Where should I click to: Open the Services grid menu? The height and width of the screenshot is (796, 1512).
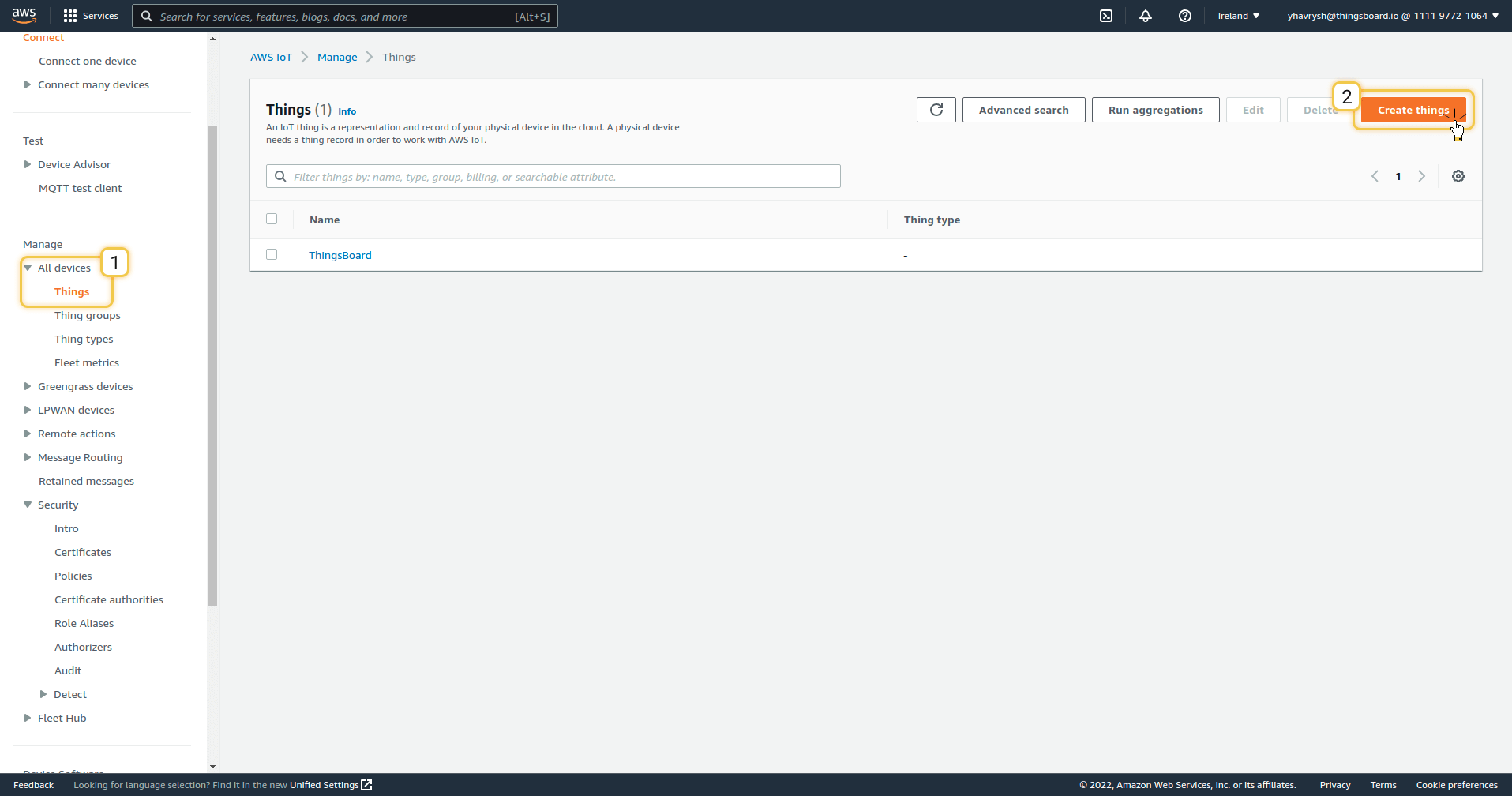coord(90,16)
